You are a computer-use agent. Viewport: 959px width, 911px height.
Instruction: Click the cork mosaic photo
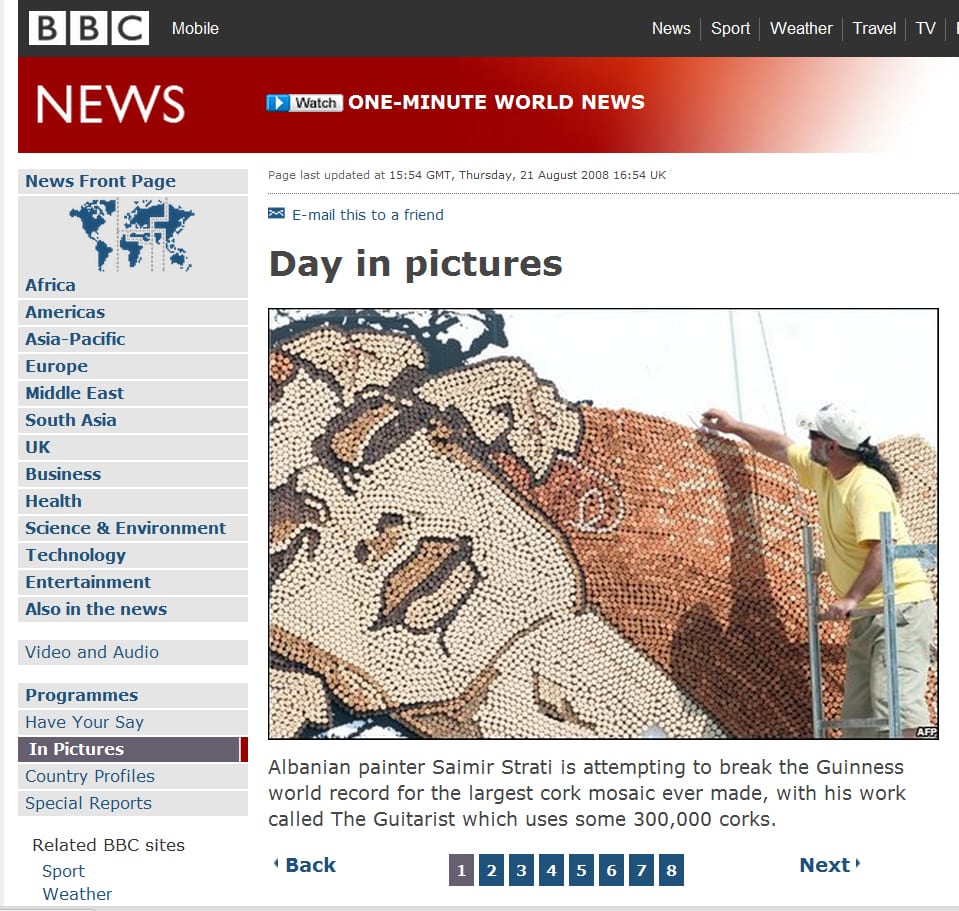point(603,524)
